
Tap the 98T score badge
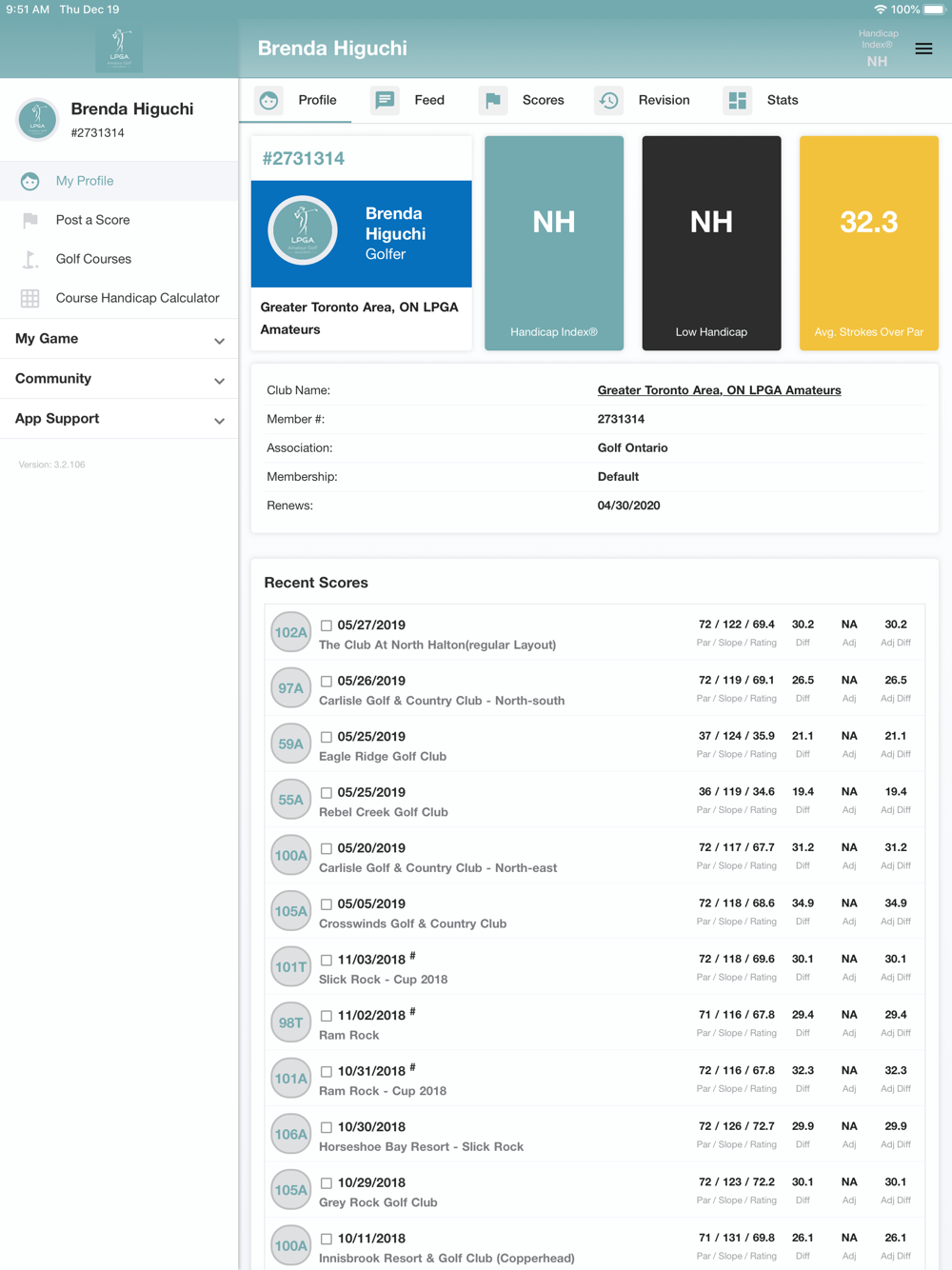pyautogui.click(x=290, y=1022)
